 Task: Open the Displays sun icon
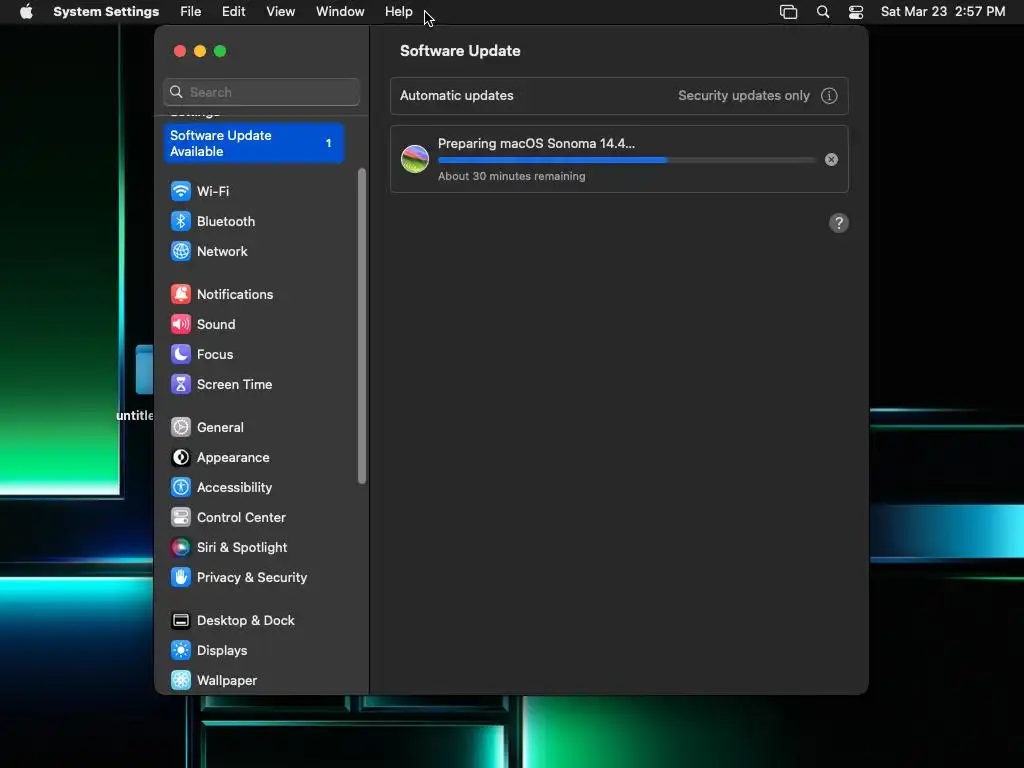point(181,651)
